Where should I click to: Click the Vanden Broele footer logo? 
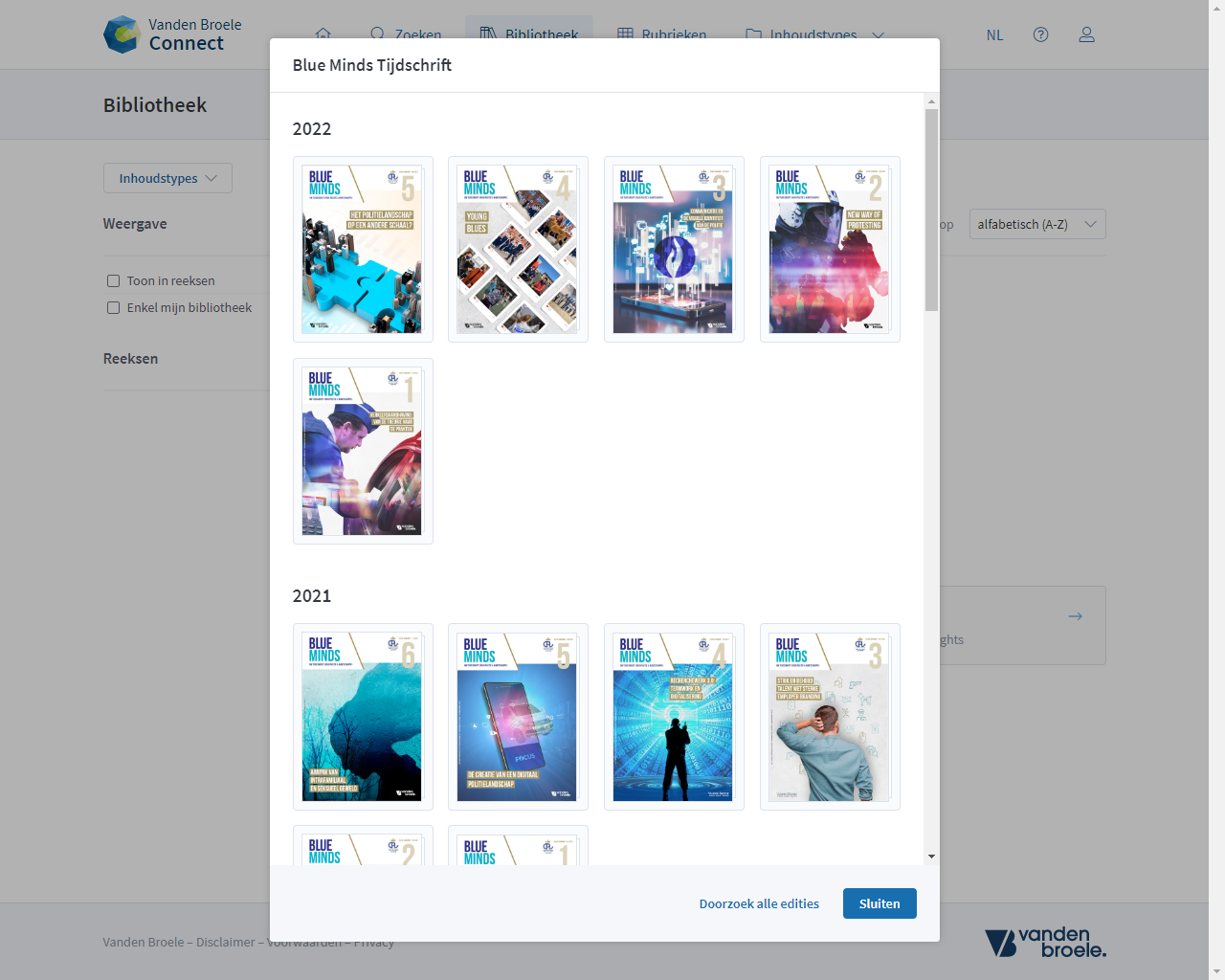[1045, 943]
